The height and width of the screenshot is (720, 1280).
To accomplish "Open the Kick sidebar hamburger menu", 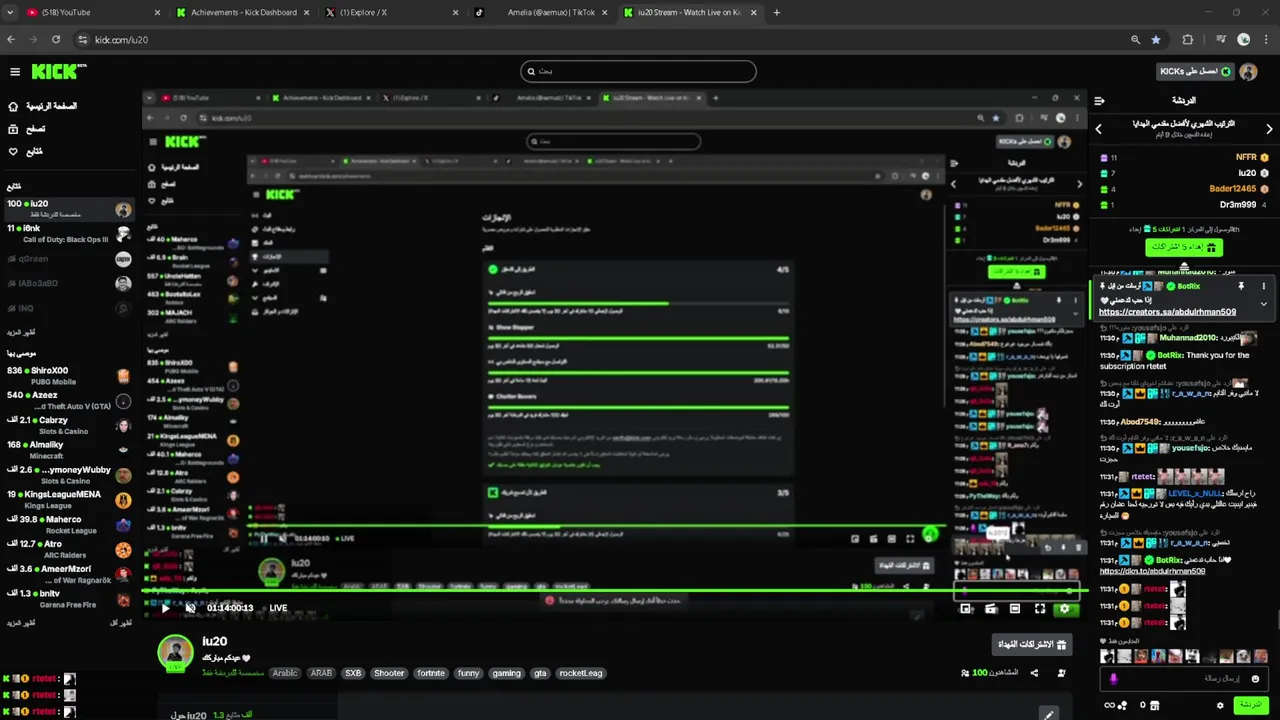I will click(15, 72).
